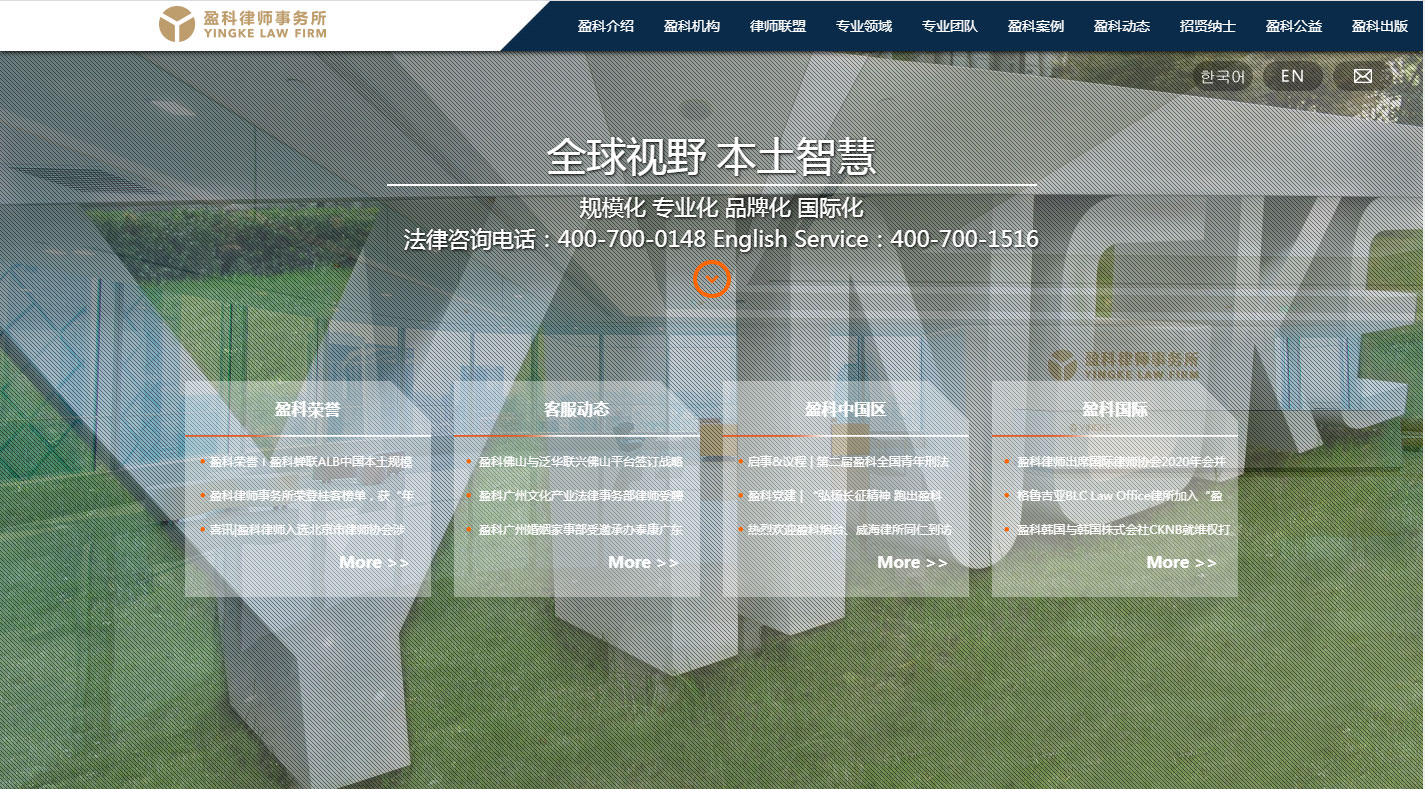Image resolution: width=1425 pixels, height=789 pixels.
Task: Open 招贤纳士 recruitment page
Action: click(1208, 27)
